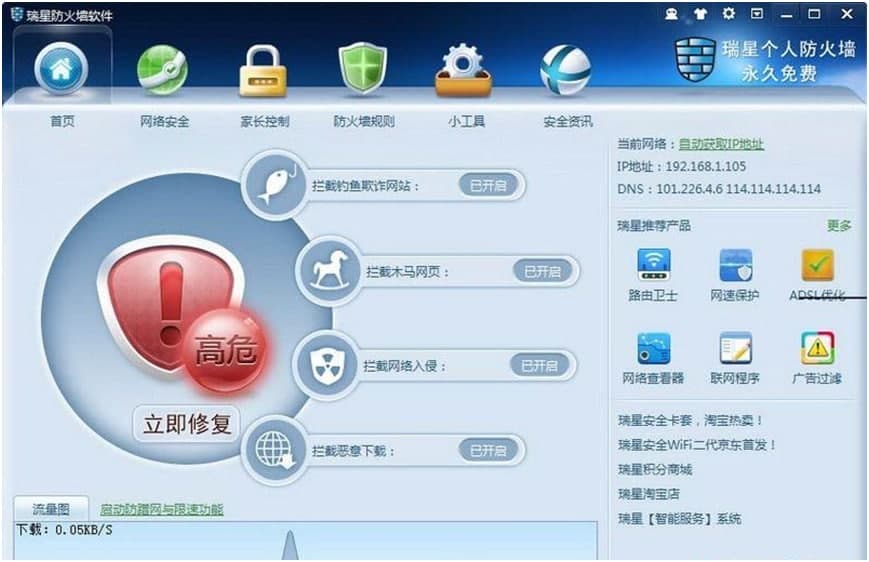Toggle 拦截钓鱼欺诈网站 已开启 switch
Screen dimensions: 869x562
pyautogui.click(x=488, y=185)
